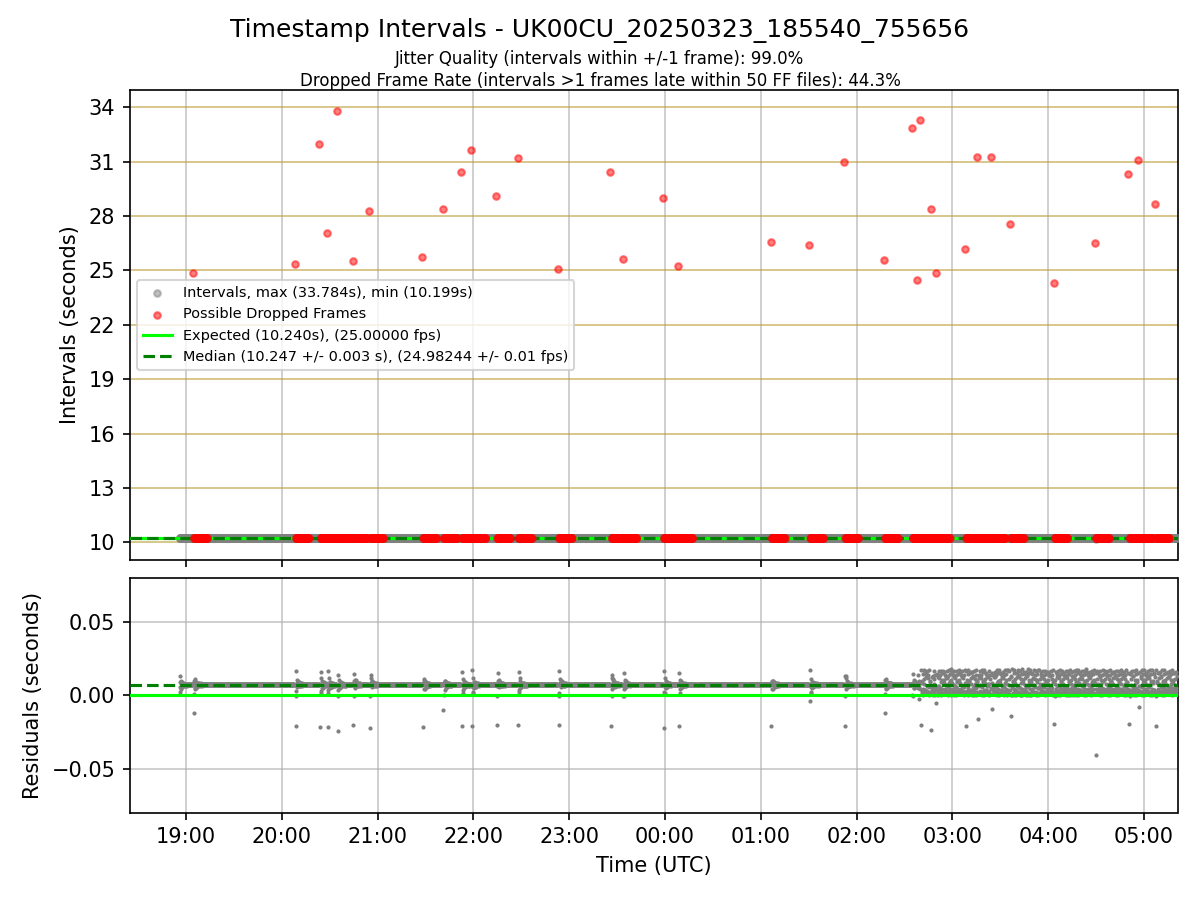Click the dashed dark green line sample in legend

click(157, 356)
